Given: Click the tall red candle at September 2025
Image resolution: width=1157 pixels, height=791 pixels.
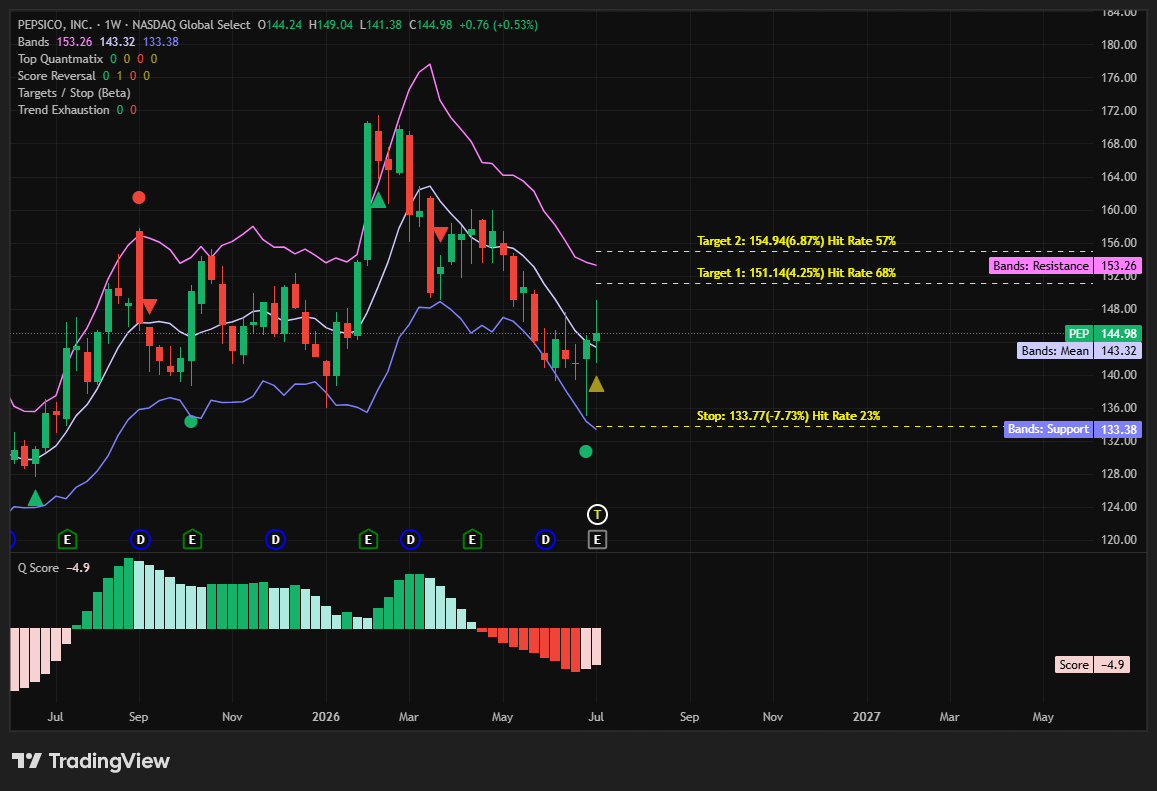Looking at the screenshot, I should click(x=139, y=277).
